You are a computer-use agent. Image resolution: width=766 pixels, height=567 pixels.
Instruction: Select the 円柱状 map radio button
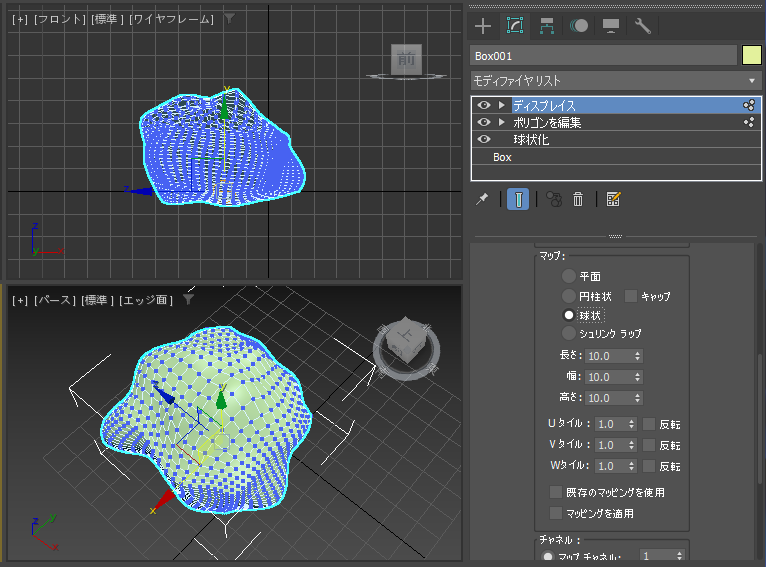tap(569, 296)
